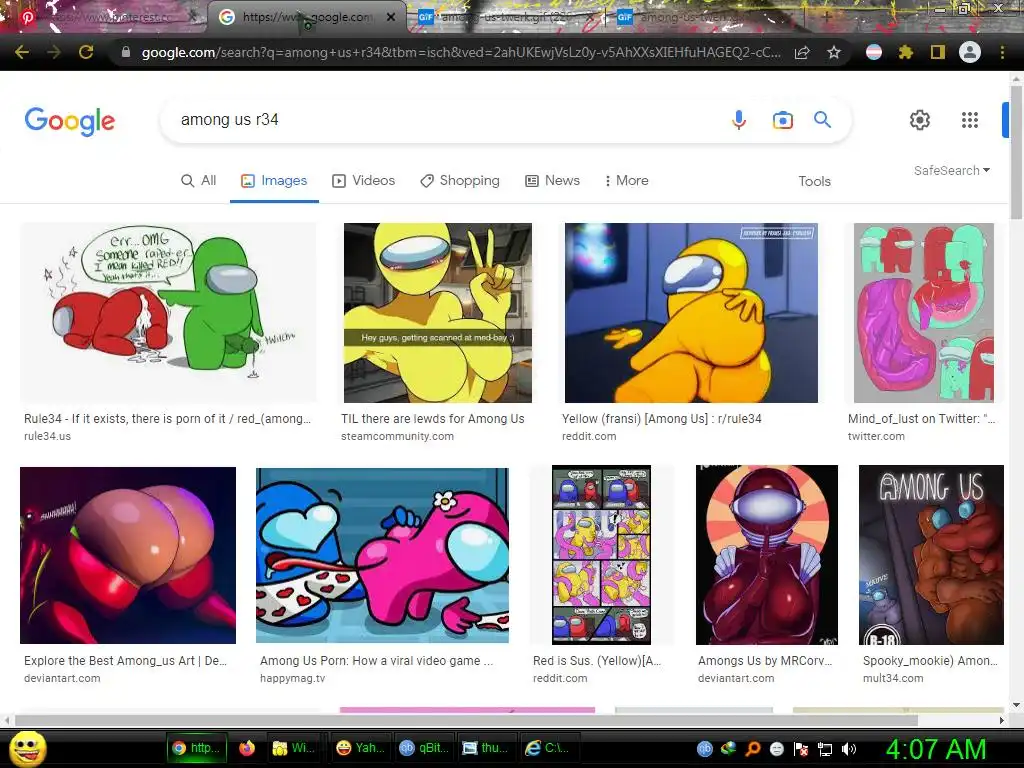The height and width of the screenshot is (768, 1024).
Task: Open the happymag.tv source link
Action: click(x=292, y=679)
